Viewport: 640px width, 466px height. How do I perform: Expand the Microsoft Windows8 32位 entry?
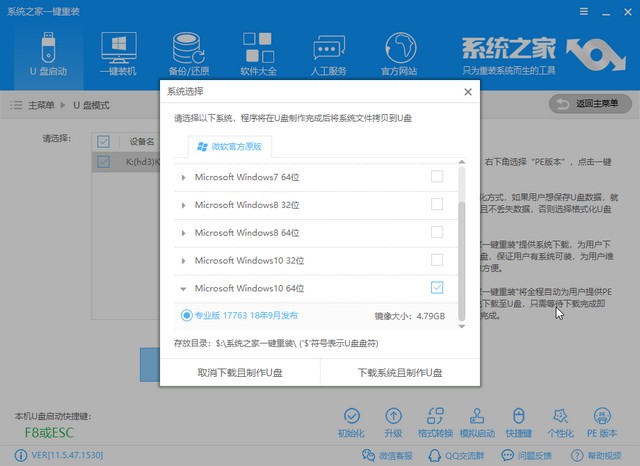(183, 205)
